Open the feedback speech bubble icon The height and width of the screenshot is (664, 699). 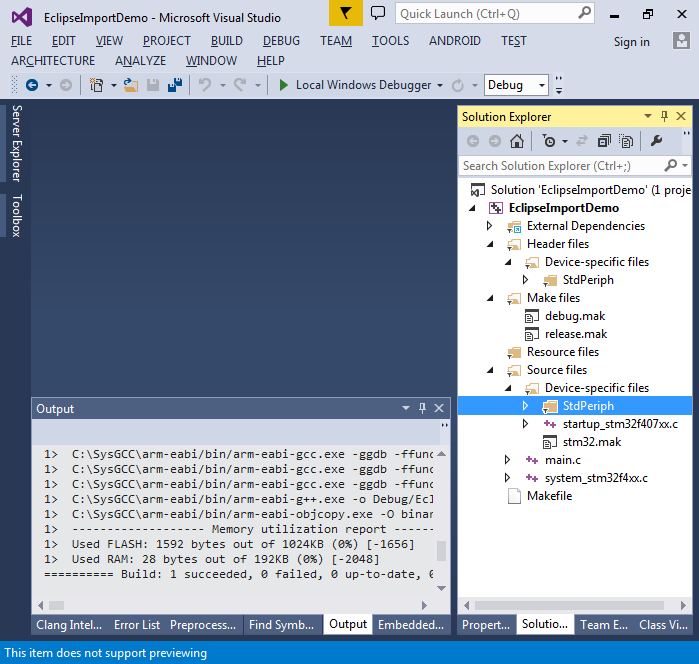378,13
